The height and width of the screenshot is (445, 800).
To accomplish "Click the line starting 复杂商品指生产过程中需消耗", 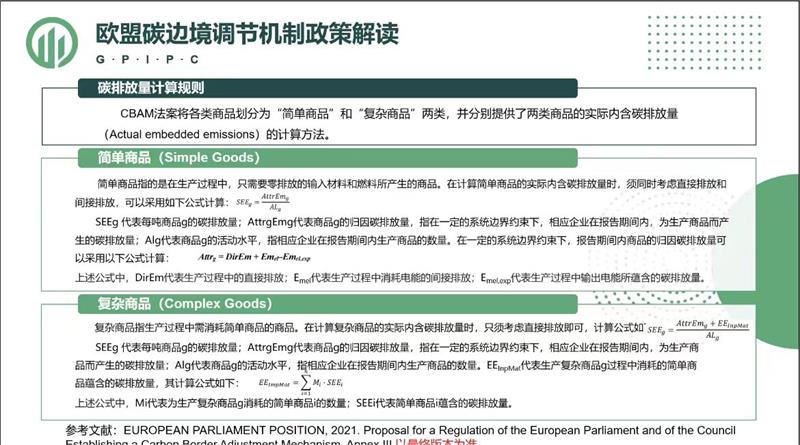I will 370,328.
